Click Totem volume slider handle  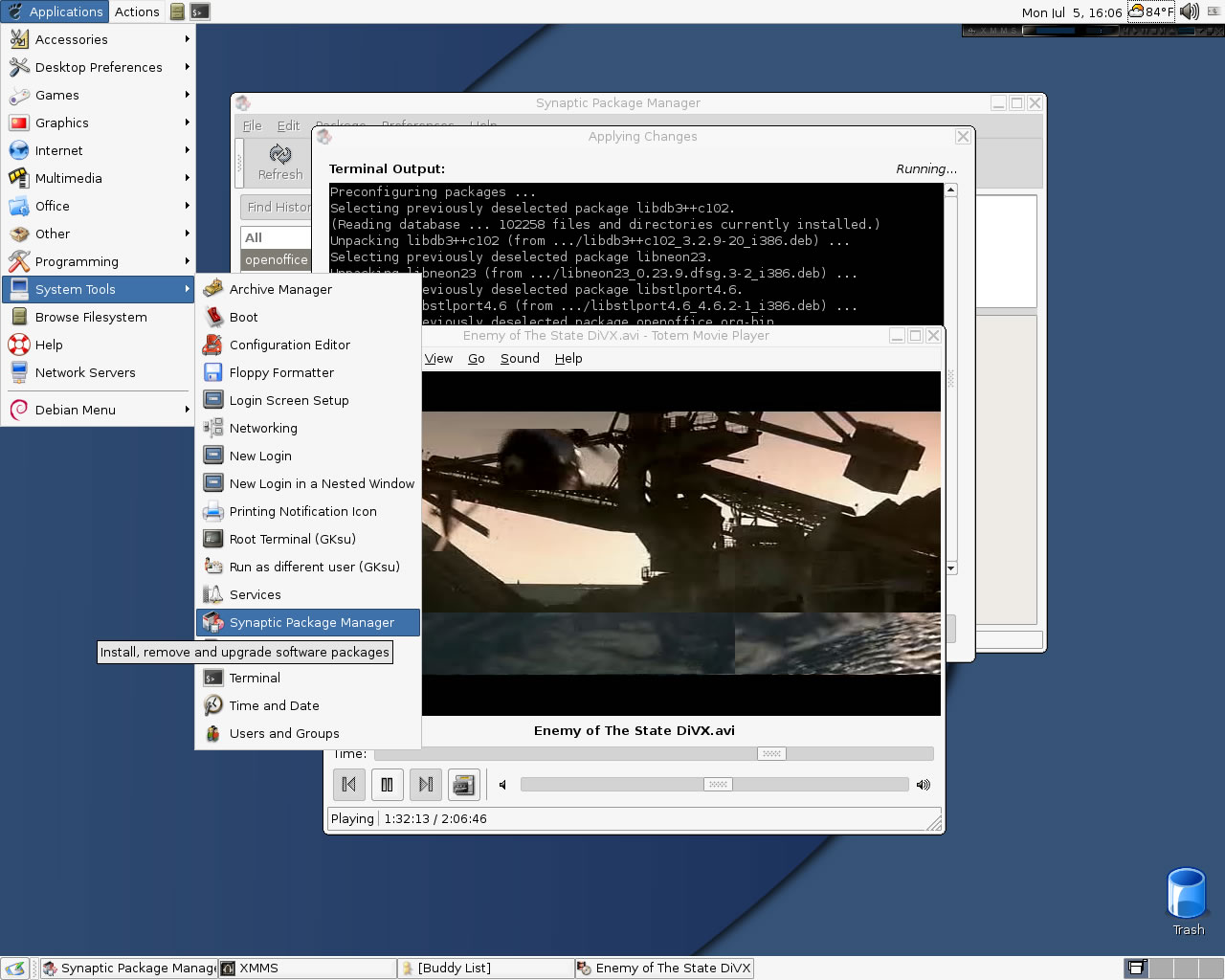(x=718, y=785)
